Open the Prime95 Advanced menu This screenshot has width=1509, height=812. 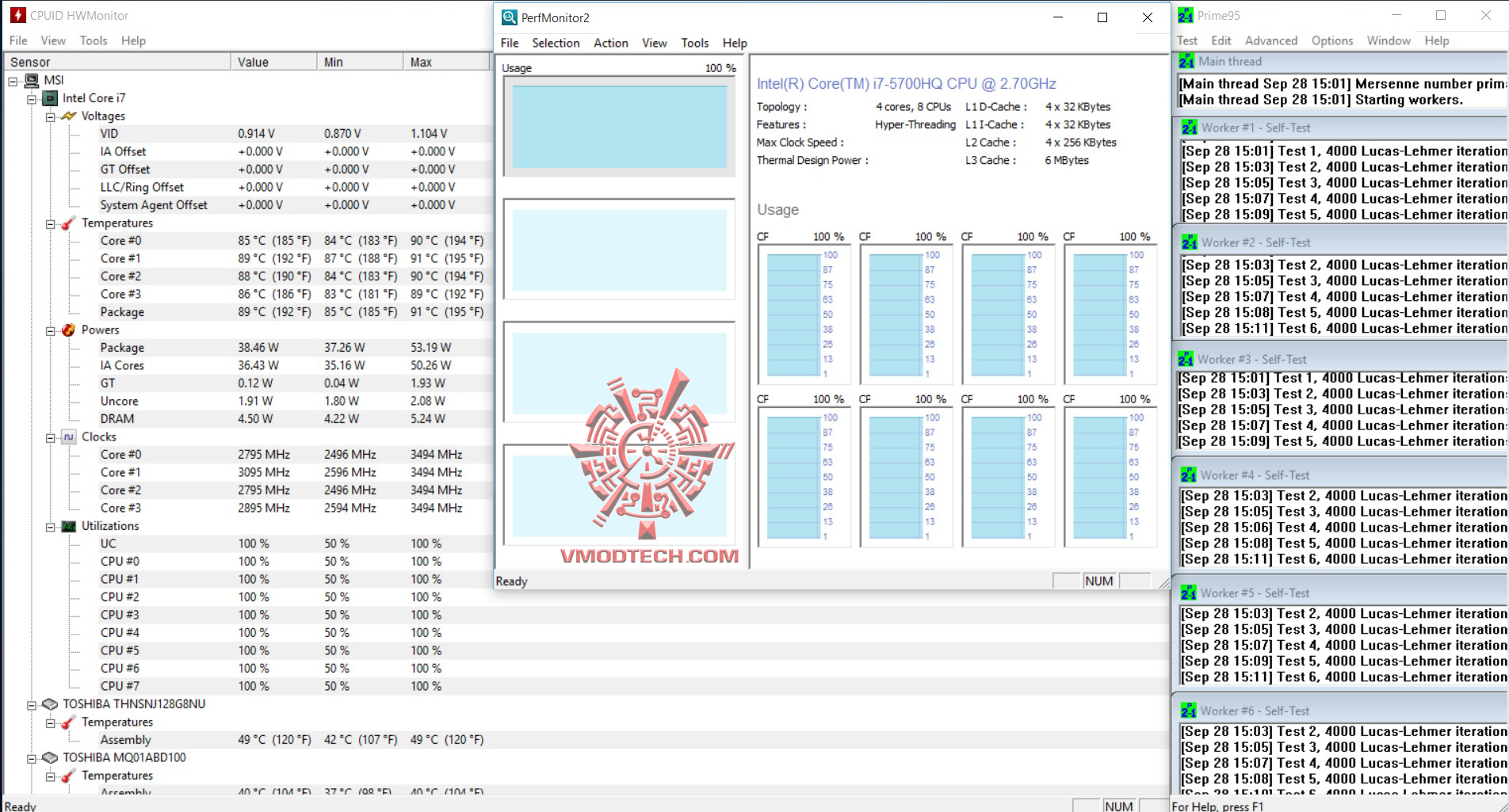pos(1271,40)
